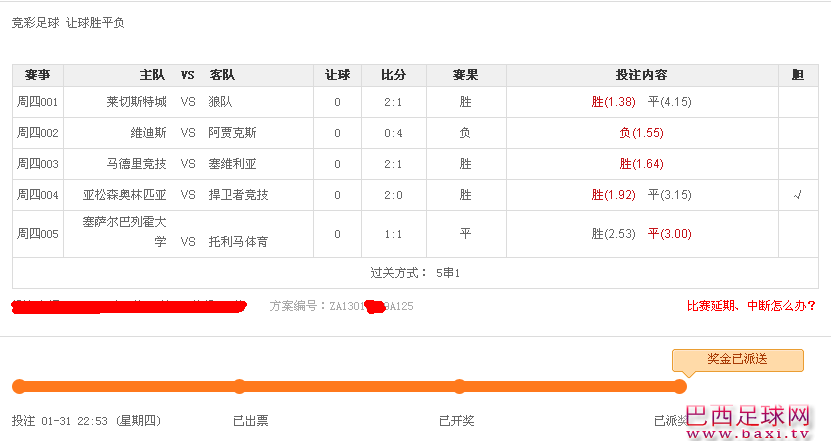Choose the 胜(1.64) bet for 马德里竞技 match

[x=641, y=164]
